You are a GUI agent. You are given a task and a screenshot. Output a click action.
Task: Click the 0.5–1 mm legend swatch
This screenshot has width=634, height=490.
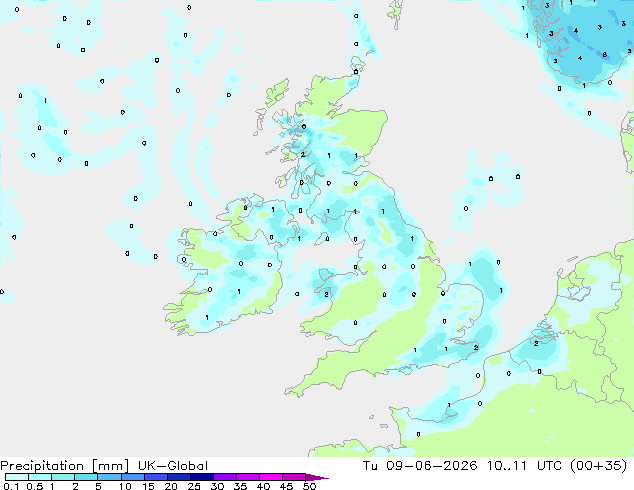coord(40,477)
